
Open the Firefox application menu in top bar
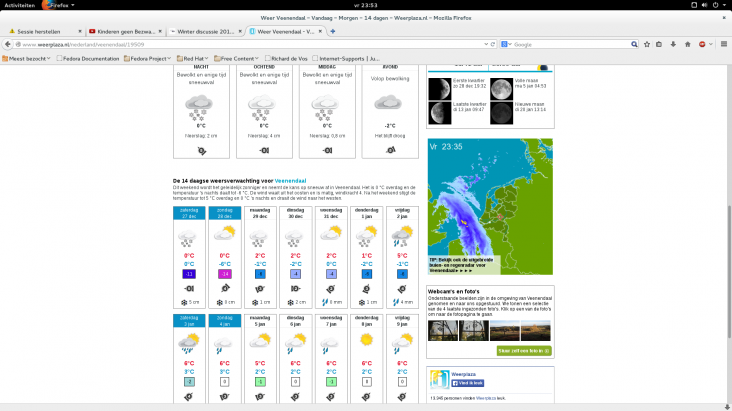coord(58,5)
